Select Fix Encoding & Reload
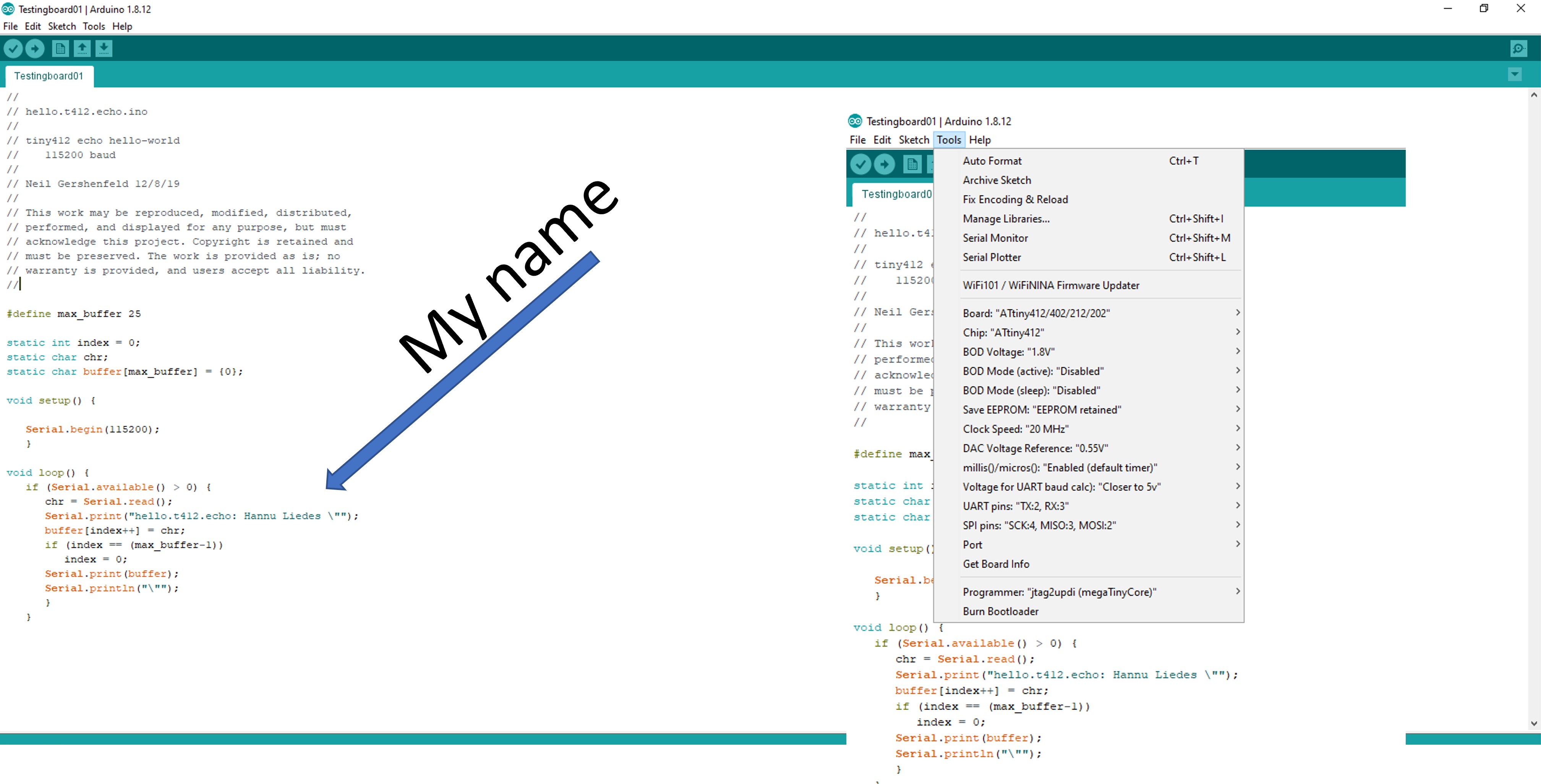 [x=1088, y=199]
